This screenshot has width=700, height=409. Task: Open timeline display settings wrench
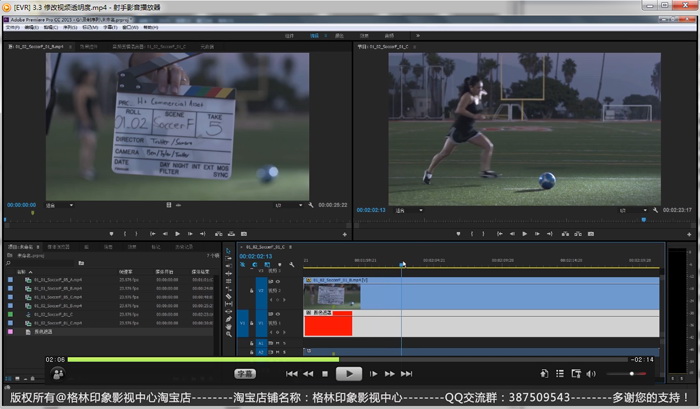292,265
